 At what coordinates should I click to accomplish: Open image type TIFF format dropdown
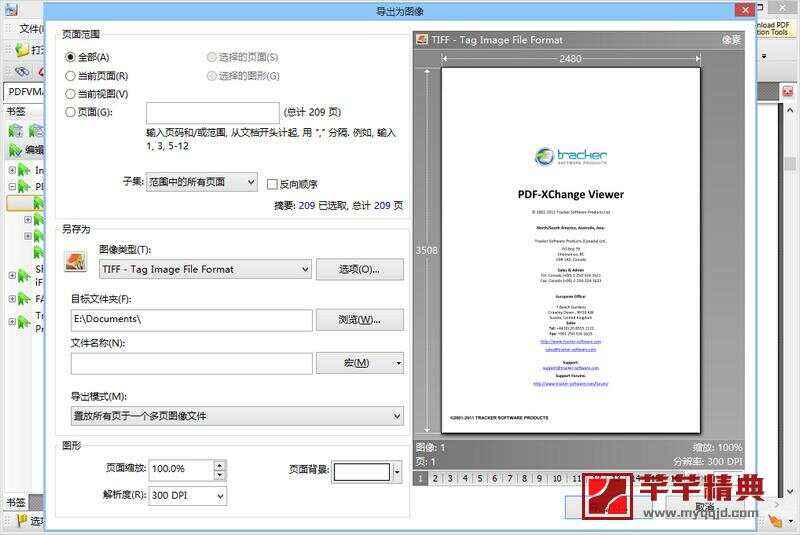pyautogui.click(x=205, y=269)
